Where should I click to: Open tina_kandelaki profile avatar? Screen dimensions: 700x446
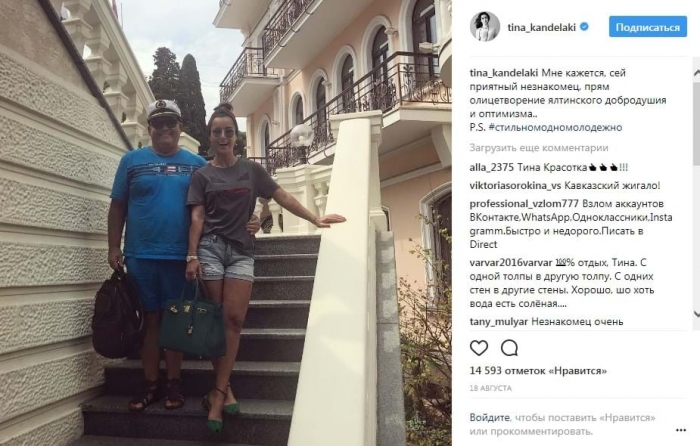(x=484, y=26)
